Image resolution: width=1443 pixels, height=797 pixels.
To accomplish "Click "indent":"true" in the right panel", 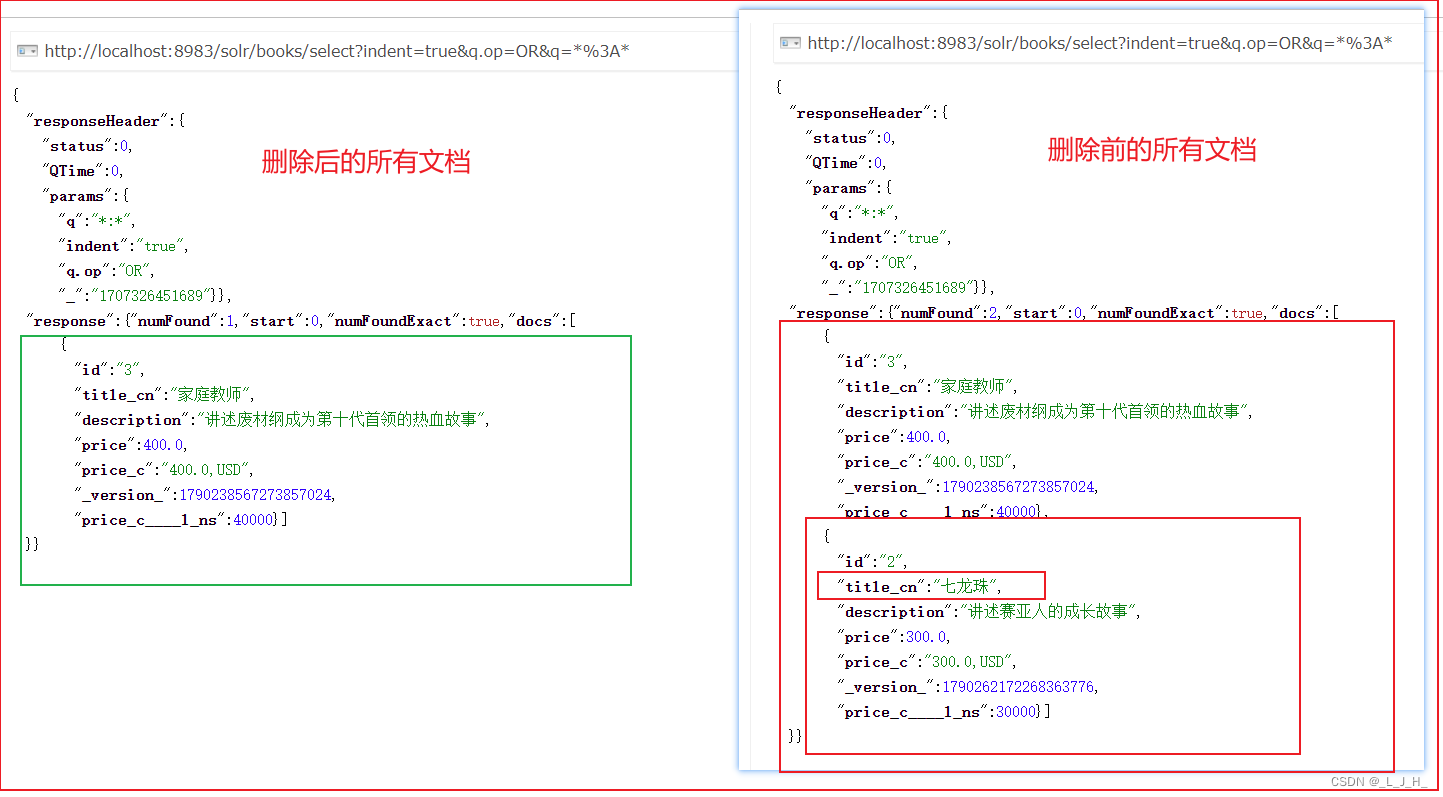I will (887, 238).
